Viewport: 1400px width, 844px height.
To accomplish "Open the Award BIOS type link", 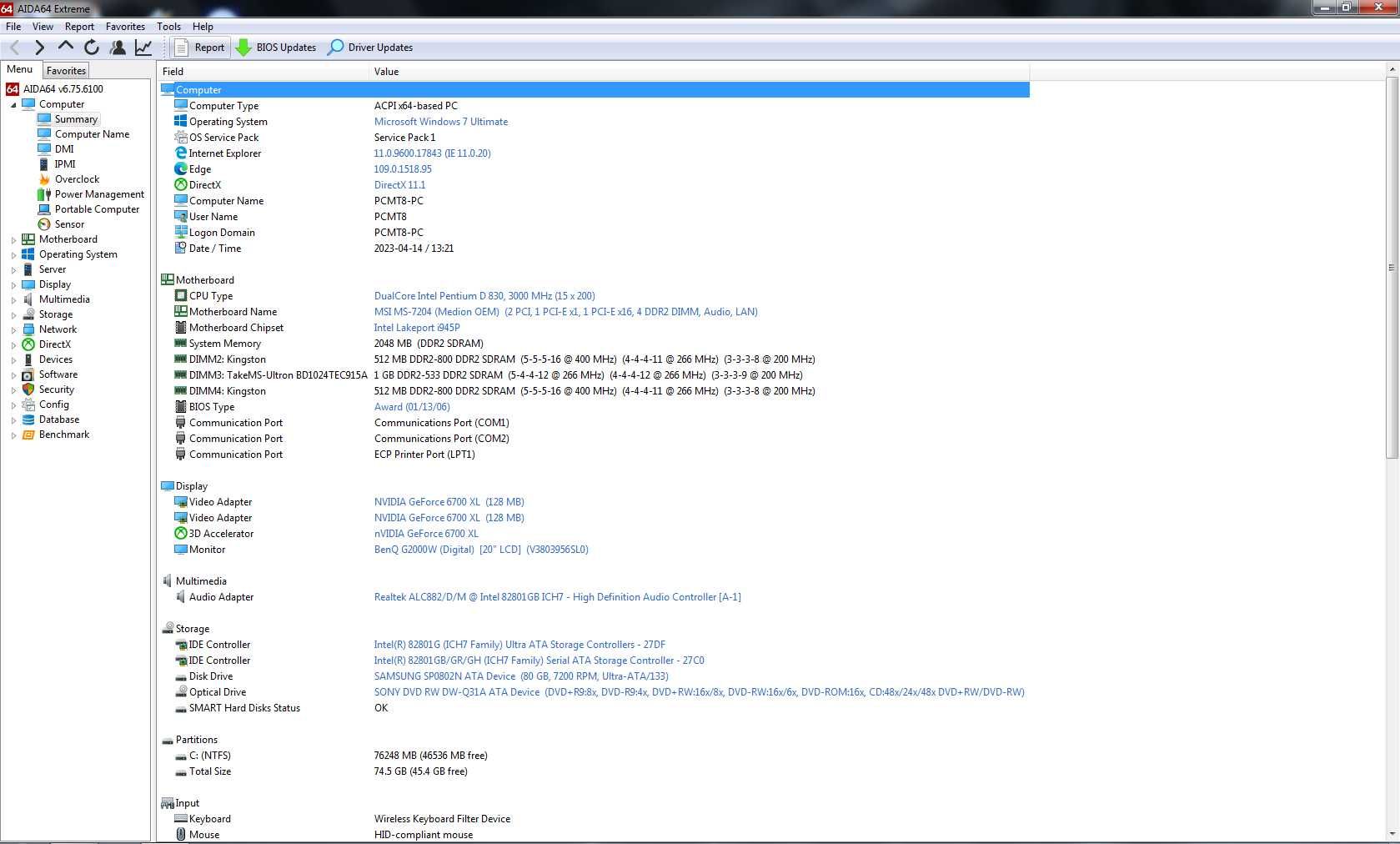I will click(412, 407).
